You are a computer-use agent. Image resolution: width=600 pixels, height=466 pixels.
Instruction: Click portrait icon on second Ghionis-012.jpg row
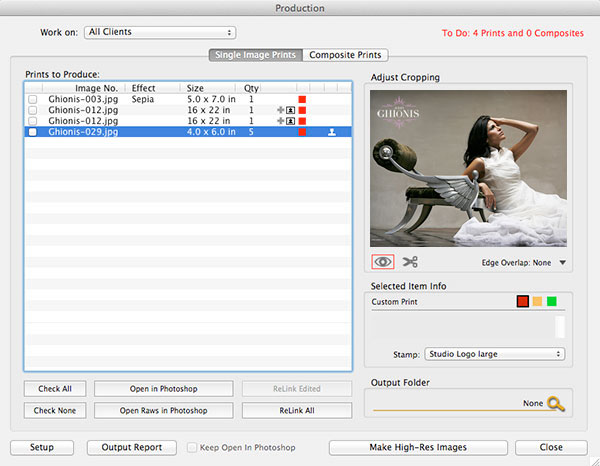click(291, 120)
